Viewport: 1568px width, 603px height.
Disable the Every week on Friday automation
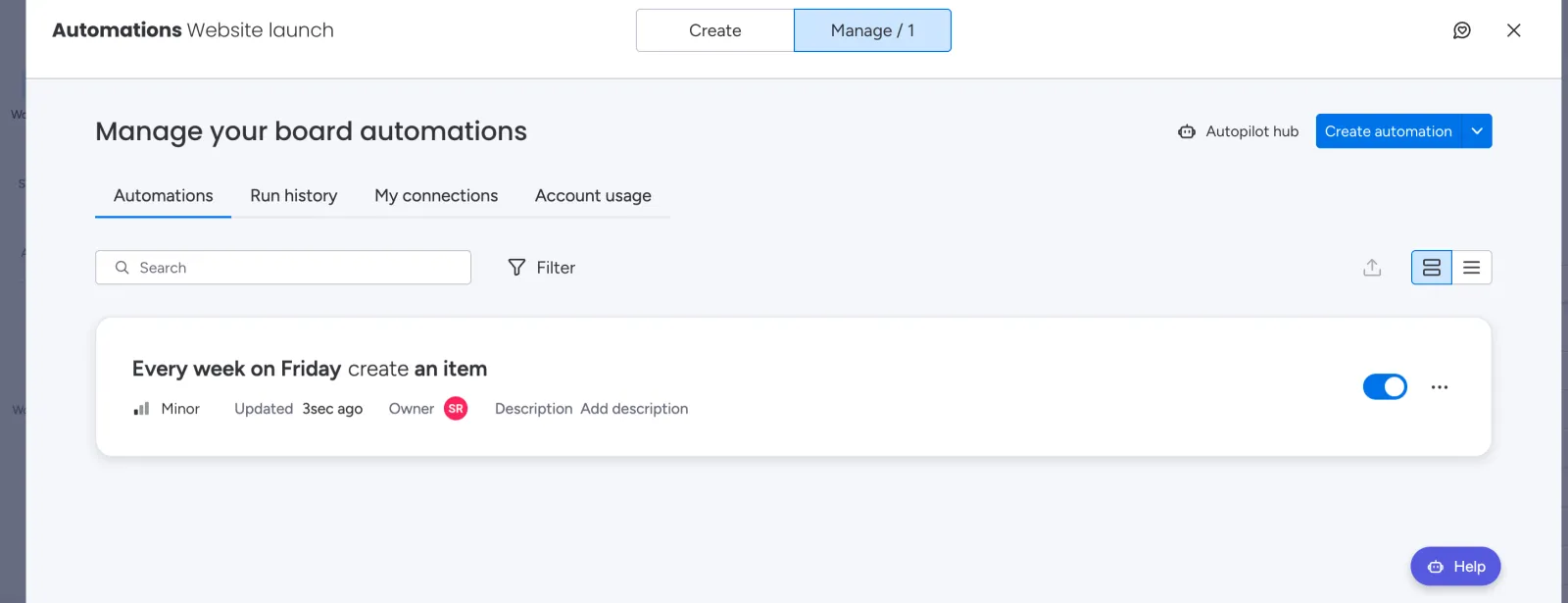(1385, 387)
